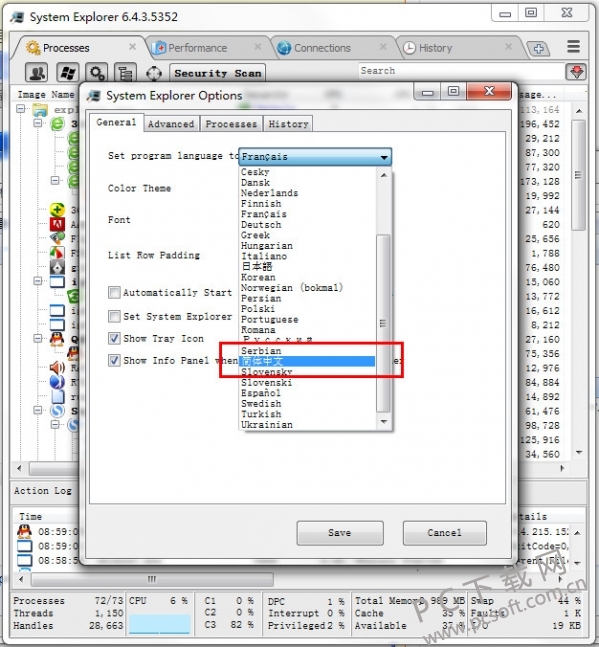Screen dimensions: 599x647
Task: Click the crosshair find-window target icon
Action: [154, 73]
